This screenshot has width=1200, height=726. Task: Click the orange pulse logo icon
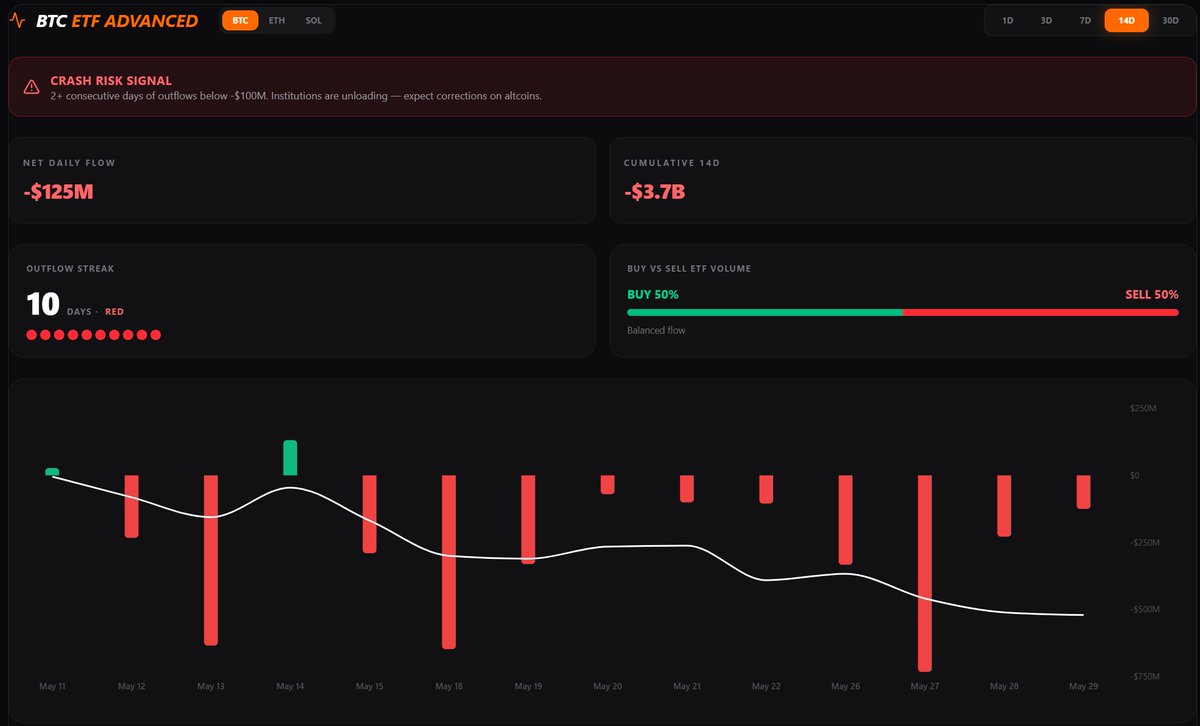17,21
